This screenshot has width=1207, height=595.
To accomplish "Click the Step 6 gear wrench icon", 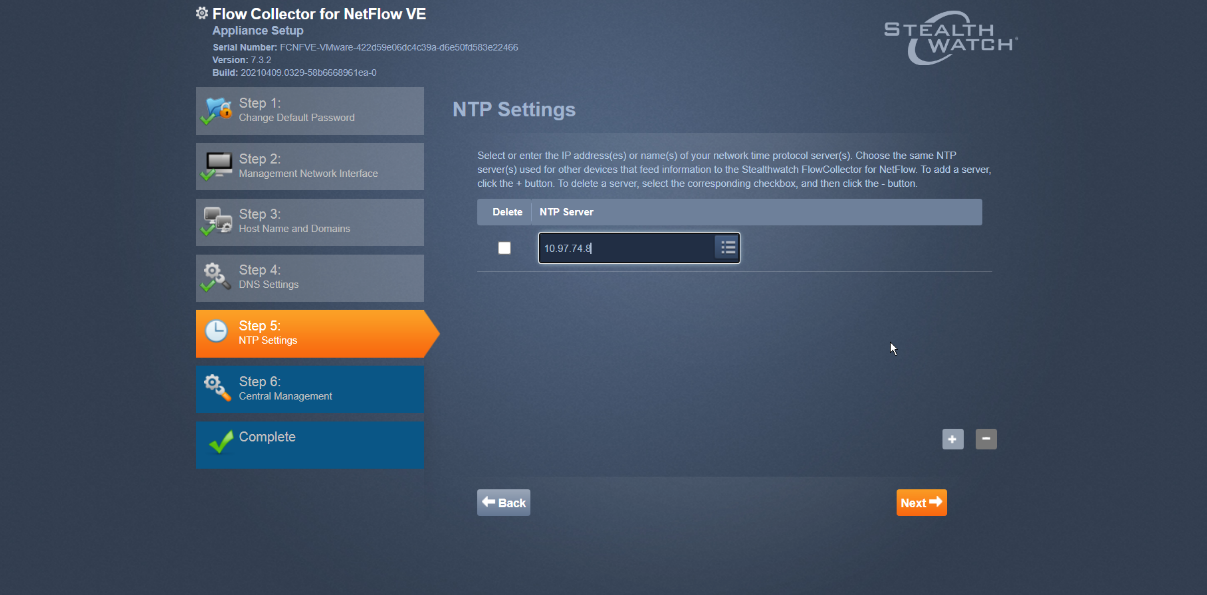I will tap(217, 387).
